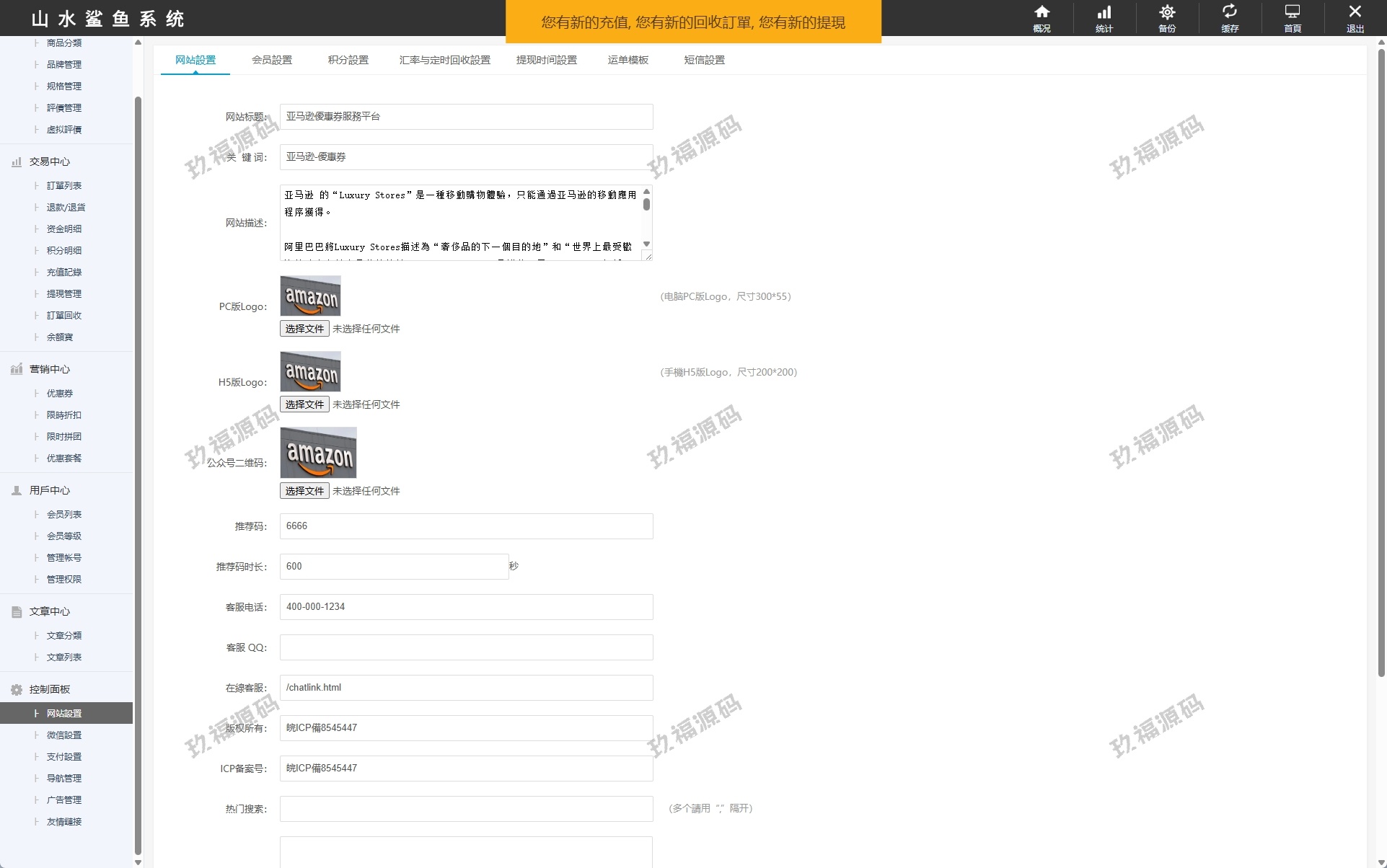
Task: Choose file for 公众号二维码 upload
Action: pos(304,491)
